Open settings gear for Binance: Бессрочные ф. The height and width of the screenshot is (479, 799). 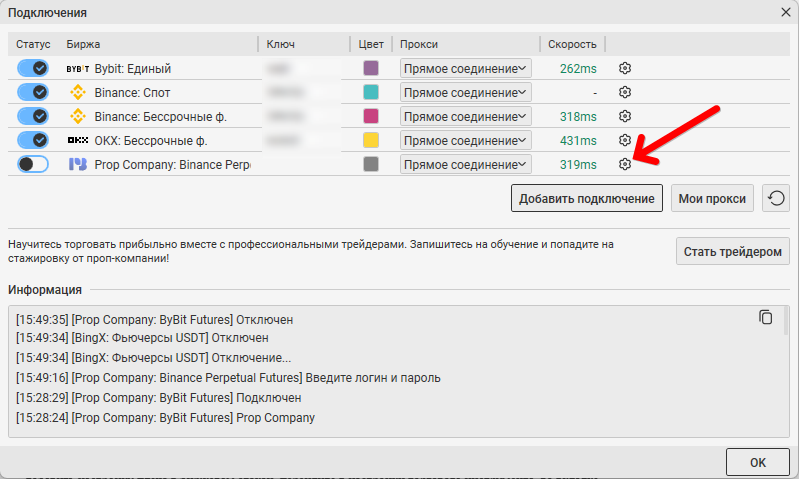625,116
